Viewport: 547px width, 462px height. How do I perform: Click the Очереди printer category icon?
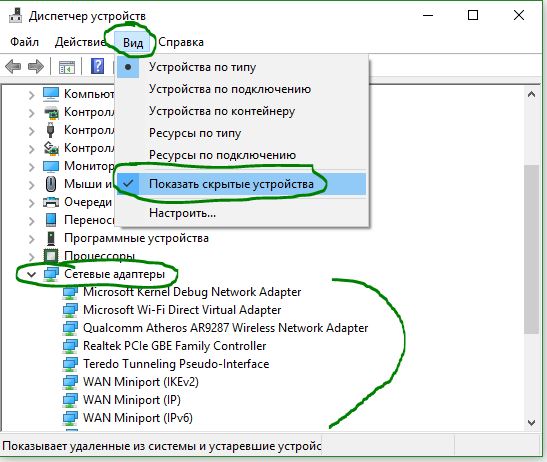tap(51, 202)
